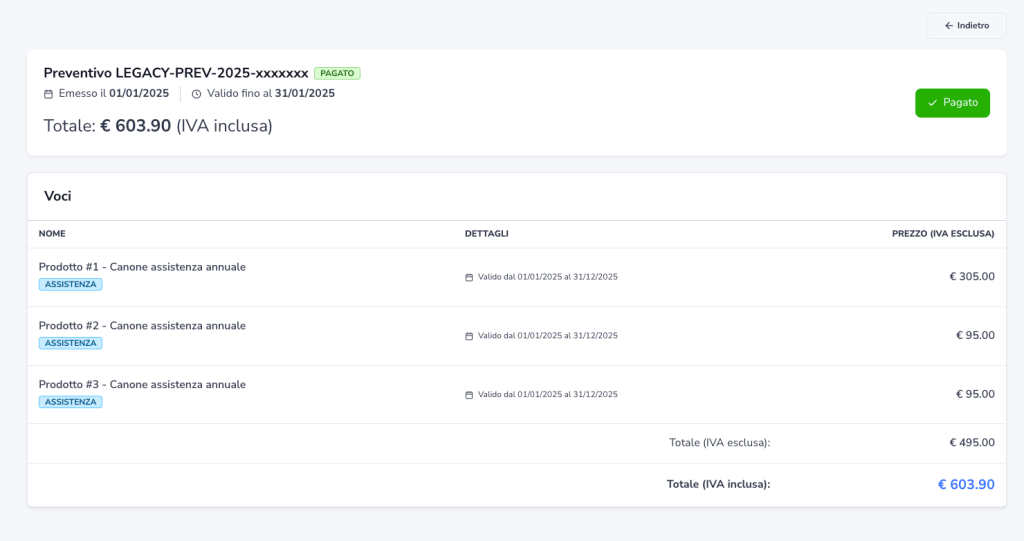The image size is (1024, 541).
Task: Click the Indietro back button
Action: pos(966,26)
